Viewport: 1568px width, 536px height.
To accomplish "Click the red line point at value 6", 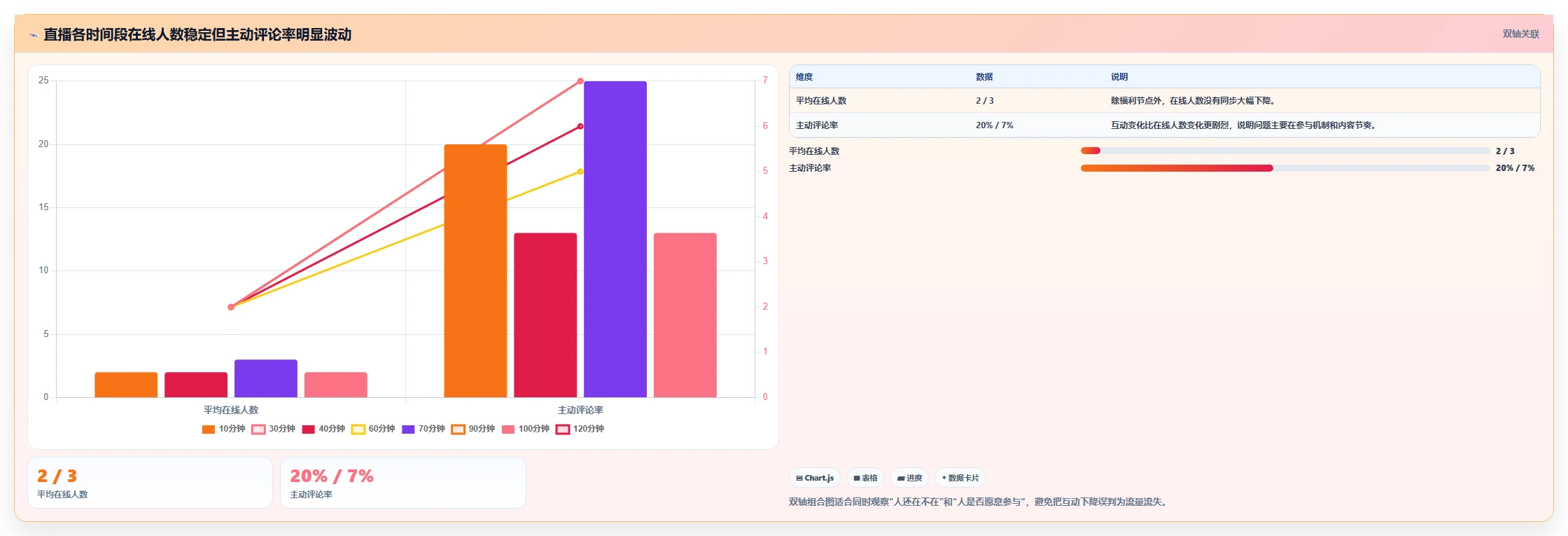I will point(580,127).
